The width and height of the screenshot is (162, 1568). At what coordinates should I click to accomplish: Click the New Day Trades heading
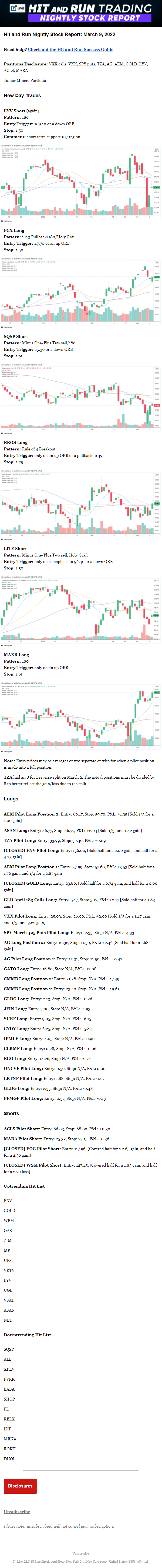pyautogui.click(x=23, y=96)
